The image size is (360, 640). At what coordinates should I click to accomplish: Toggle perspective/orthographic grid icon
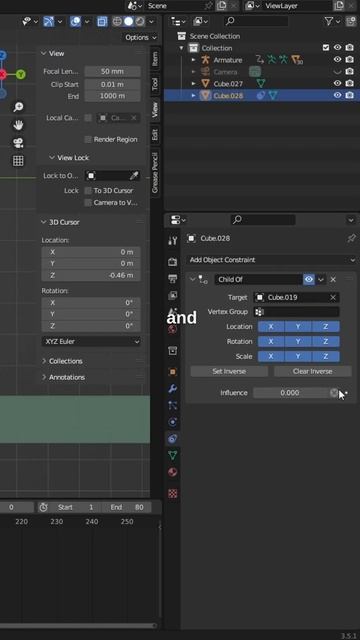[x=18, y=161]
